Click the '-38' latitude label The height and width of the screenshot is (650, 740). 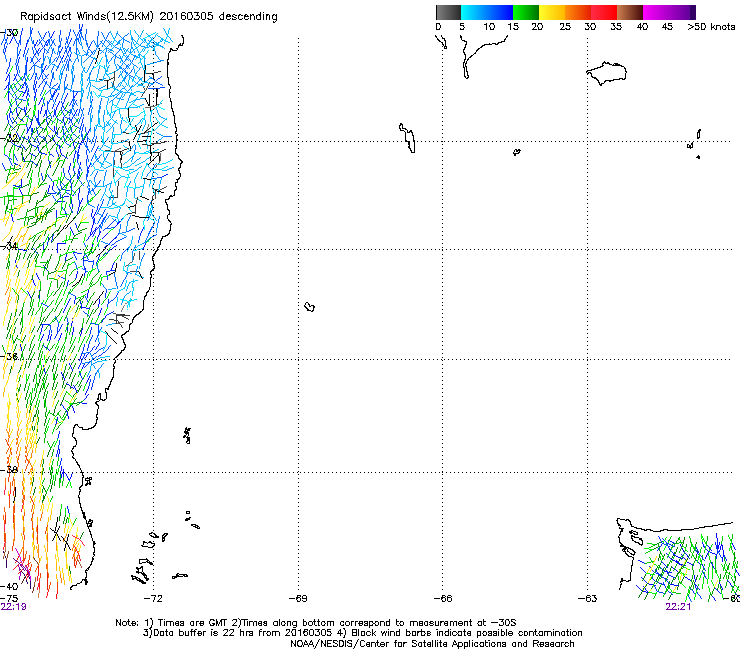click(9, 470)
